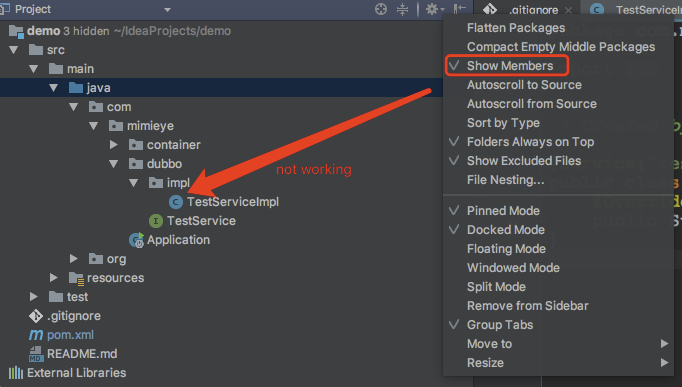The image size is (682, 387).
Task: Click the org package icon
Action: pyautogui.click(x=96, y=259)
